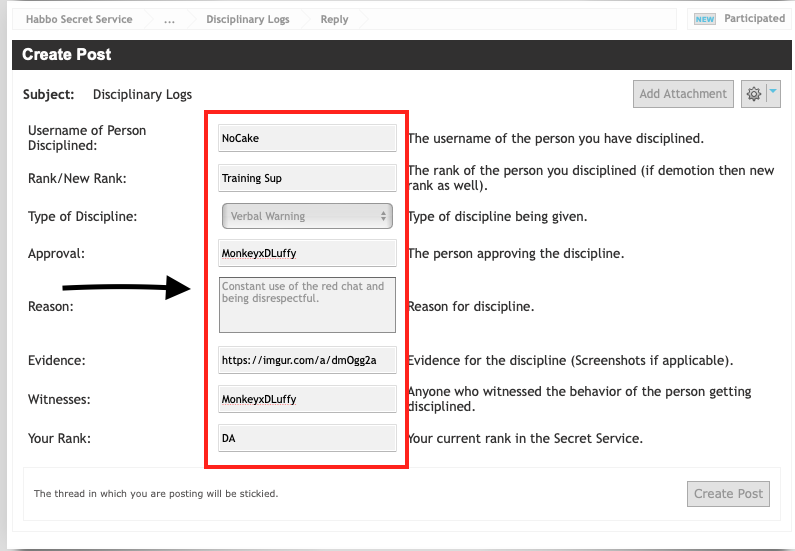Image resolution: width=795 pixels, height=551 pixels.
Task: Select the Witnesses input field
Action: 307,399
